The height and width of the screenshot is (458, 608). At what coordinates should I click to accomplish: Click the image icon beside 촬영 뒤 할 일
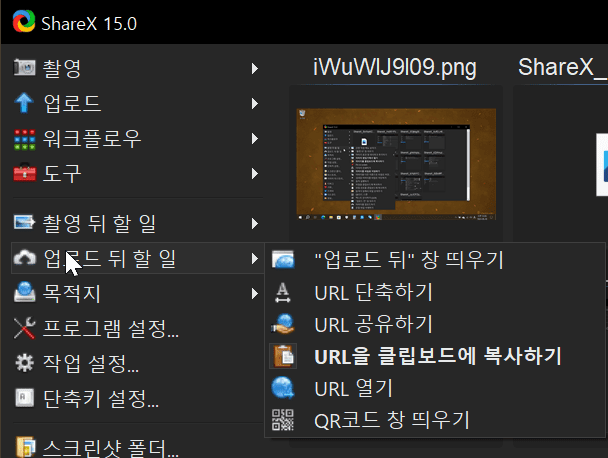click(x=24, y=223)
